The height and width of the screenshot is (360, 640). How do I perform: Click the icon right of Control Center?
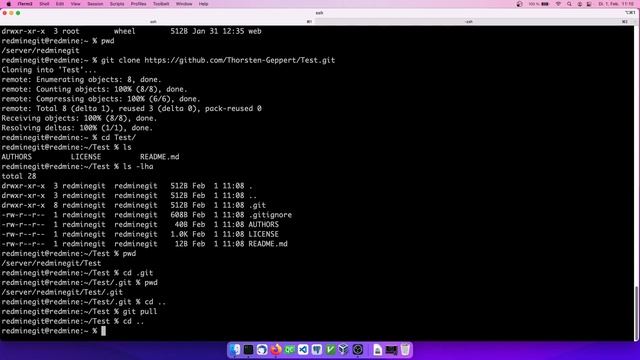pyautogui.click(x=589, y=4)
